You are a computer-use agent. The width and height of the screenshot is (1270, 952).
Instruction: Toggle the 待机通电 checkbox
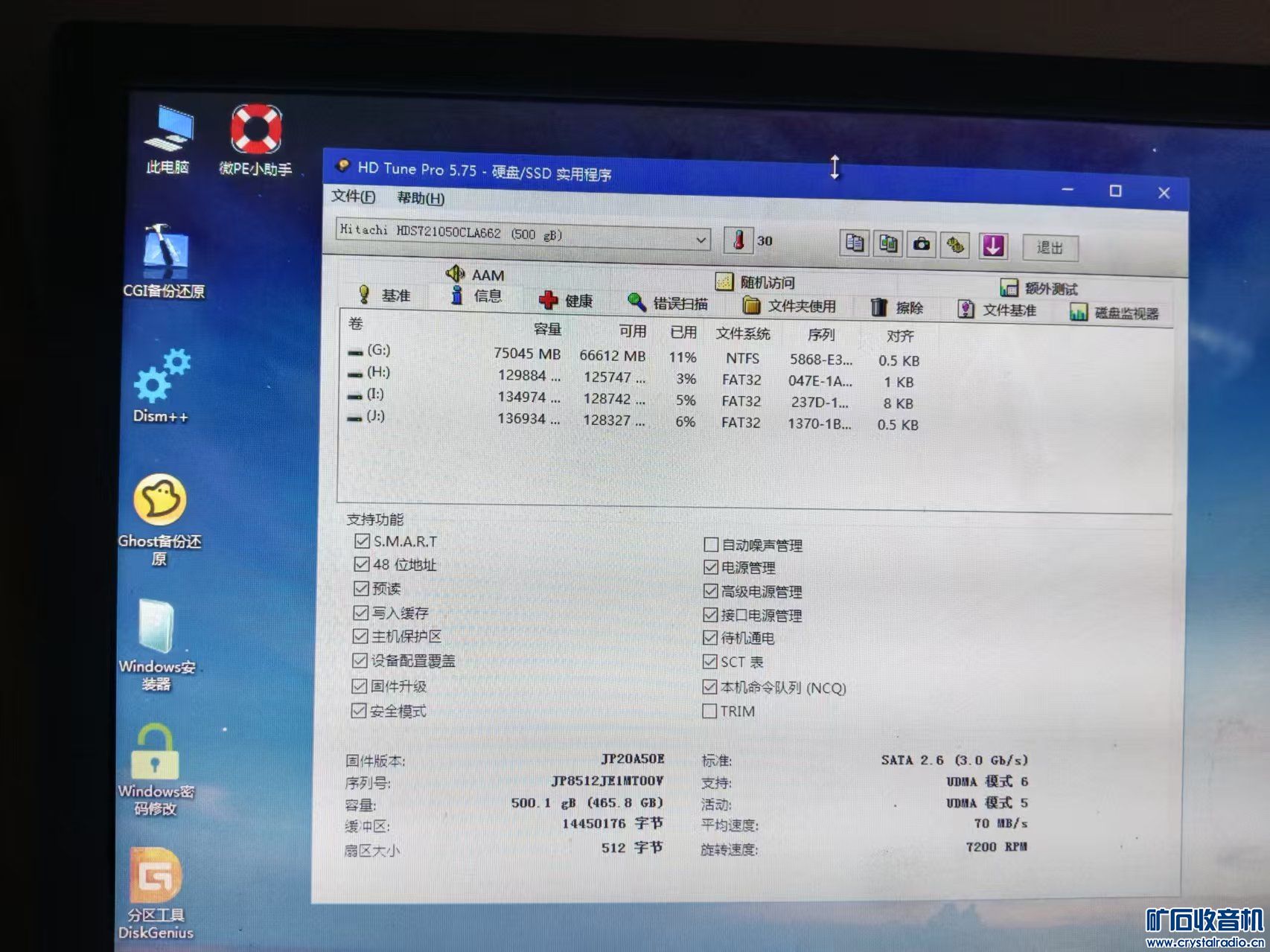[x=710, y=638]
